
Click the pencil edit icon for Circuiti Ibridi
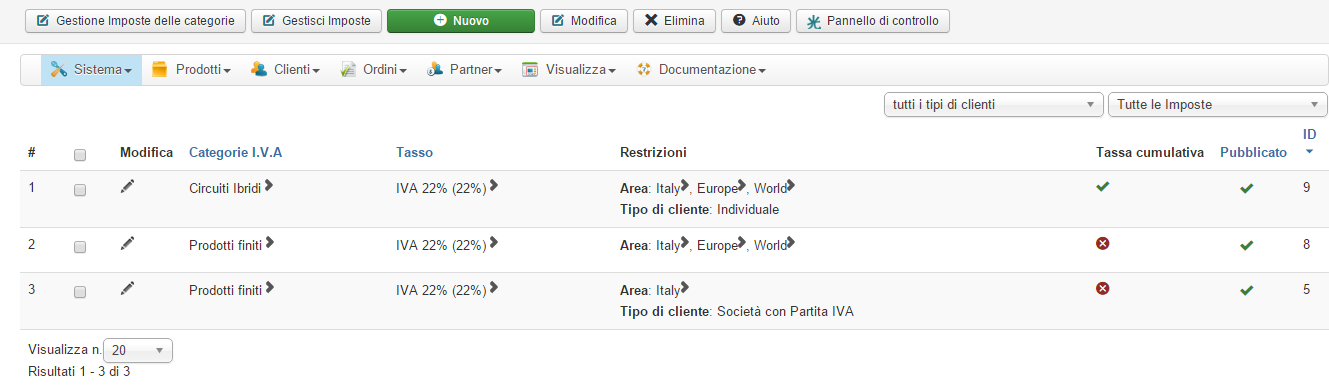point(127,186)
